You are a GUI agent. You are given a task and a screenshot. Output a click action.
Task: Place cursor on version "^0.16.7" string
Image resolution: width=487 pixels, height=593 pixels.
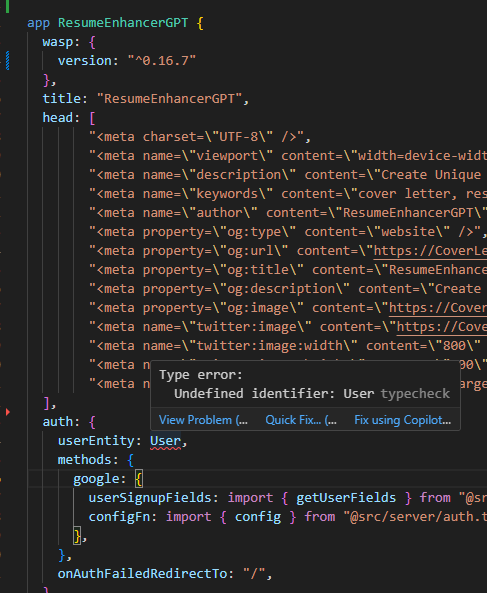tap(161, 61)
